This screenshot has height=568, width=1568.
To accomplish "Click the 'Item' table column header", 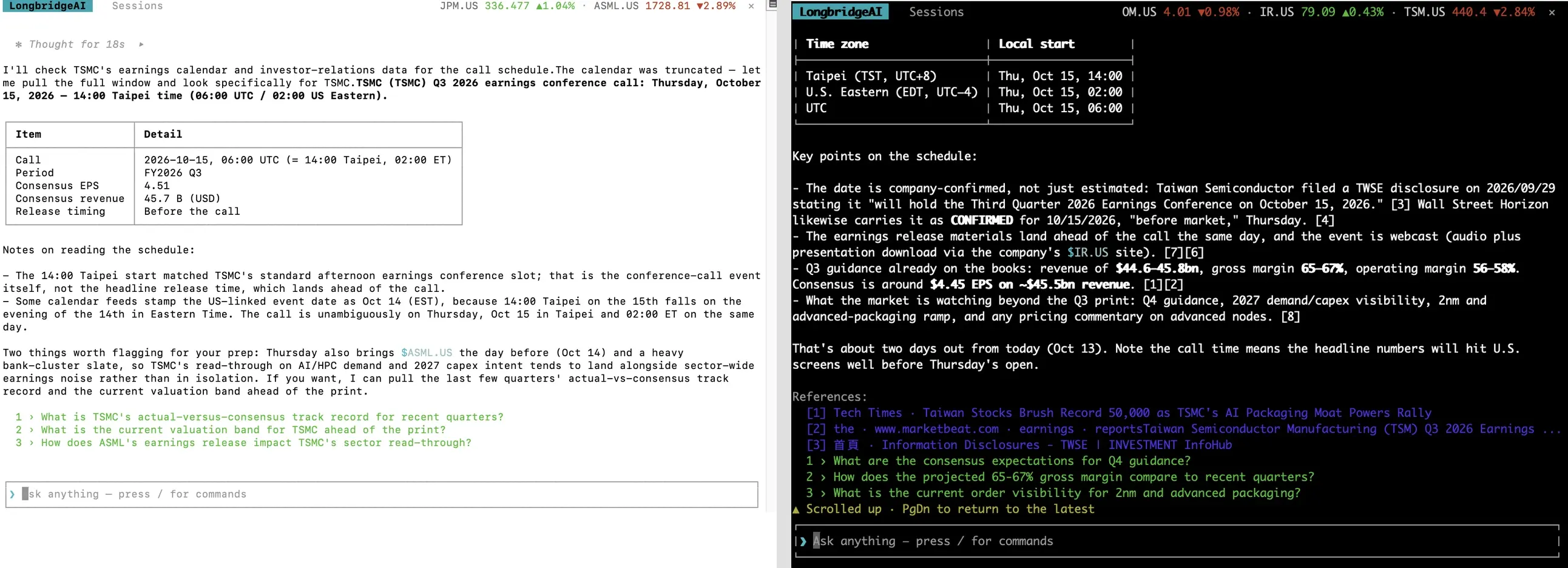I will 29,135.
